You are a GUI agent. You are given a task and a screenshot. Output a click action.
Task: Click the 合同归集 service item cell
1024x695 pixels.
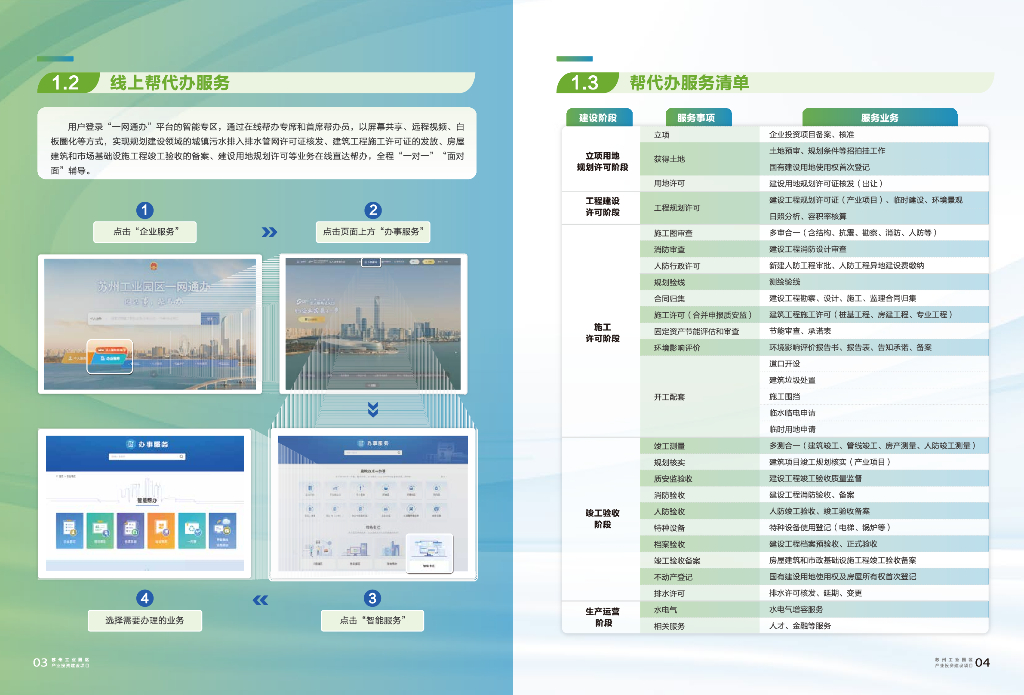tap(700, 299)
